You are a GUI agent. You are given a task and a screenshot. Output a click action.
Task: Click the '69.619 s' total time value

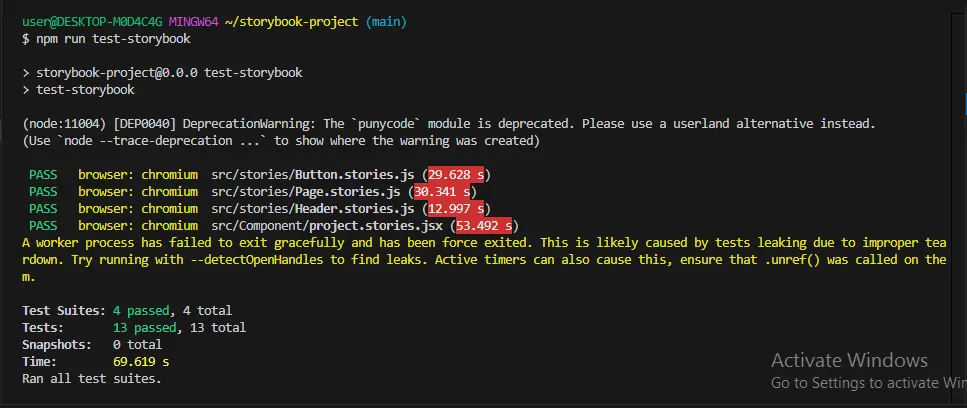click(x=141, y=361)
